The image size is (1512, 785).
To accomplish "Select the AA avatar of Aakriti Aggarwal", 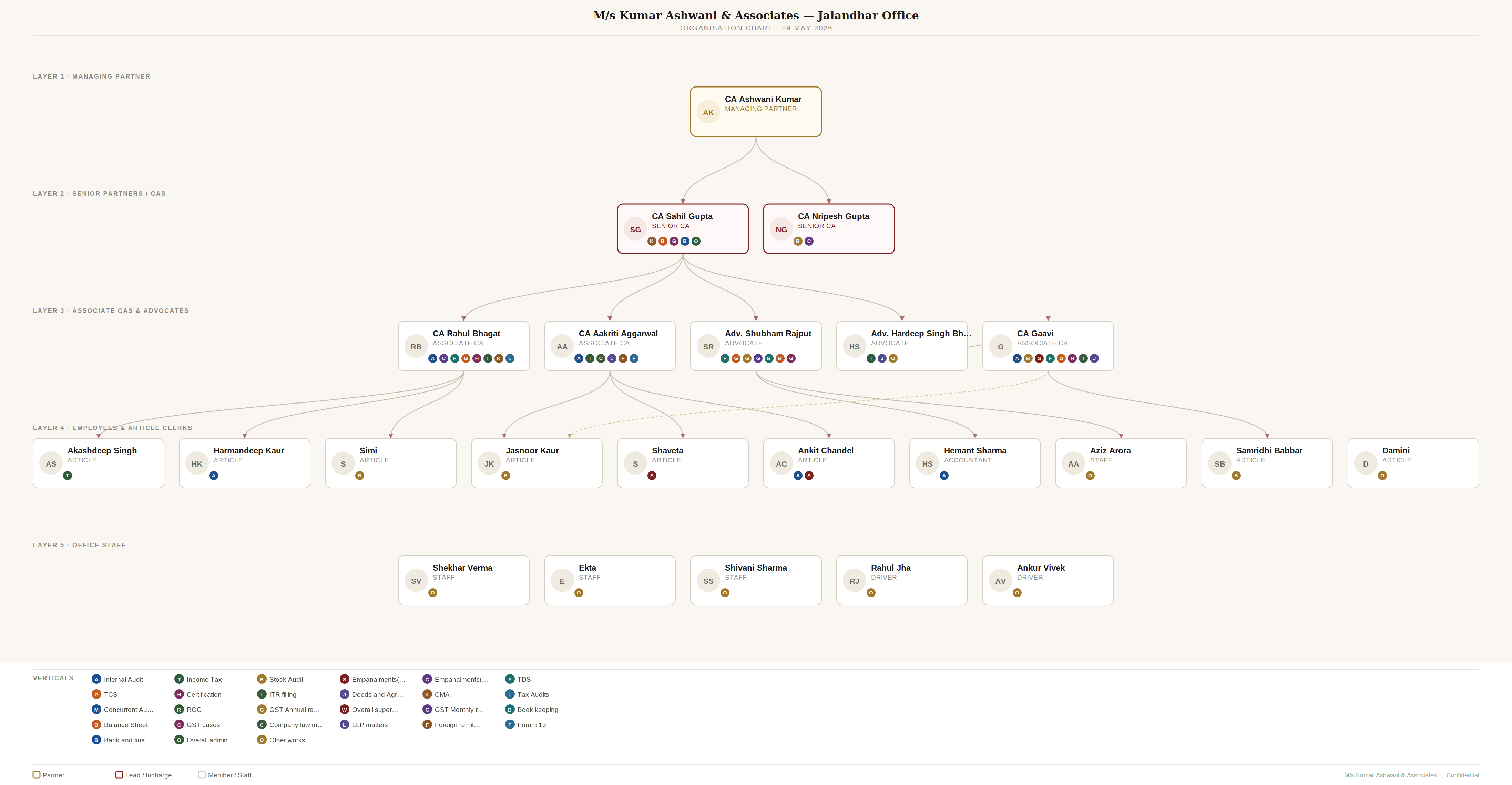I will click(x=562, y=346).
